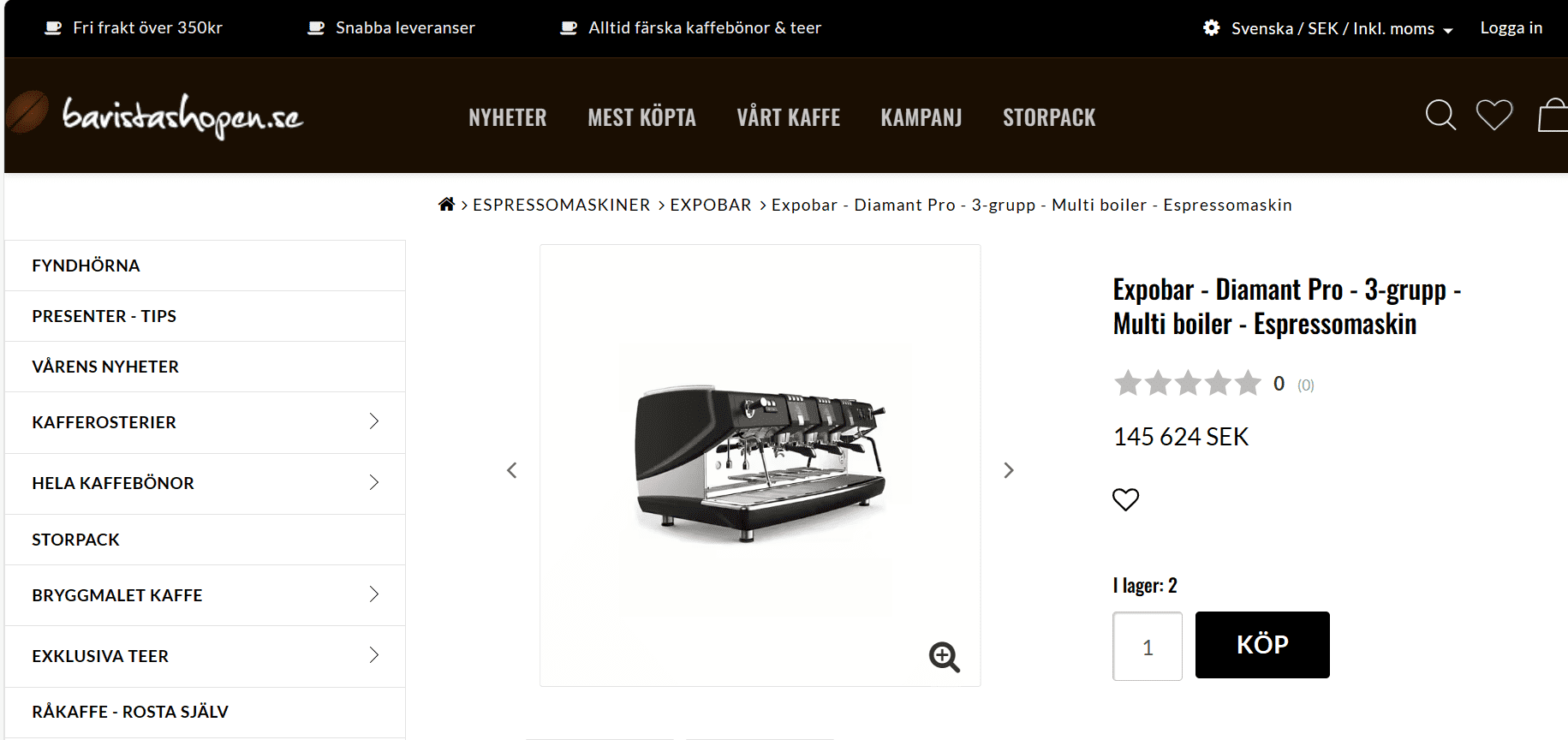
Task: Open language and currency settings dropdown
Action: pyautogui.click(x=1333, y=28)
